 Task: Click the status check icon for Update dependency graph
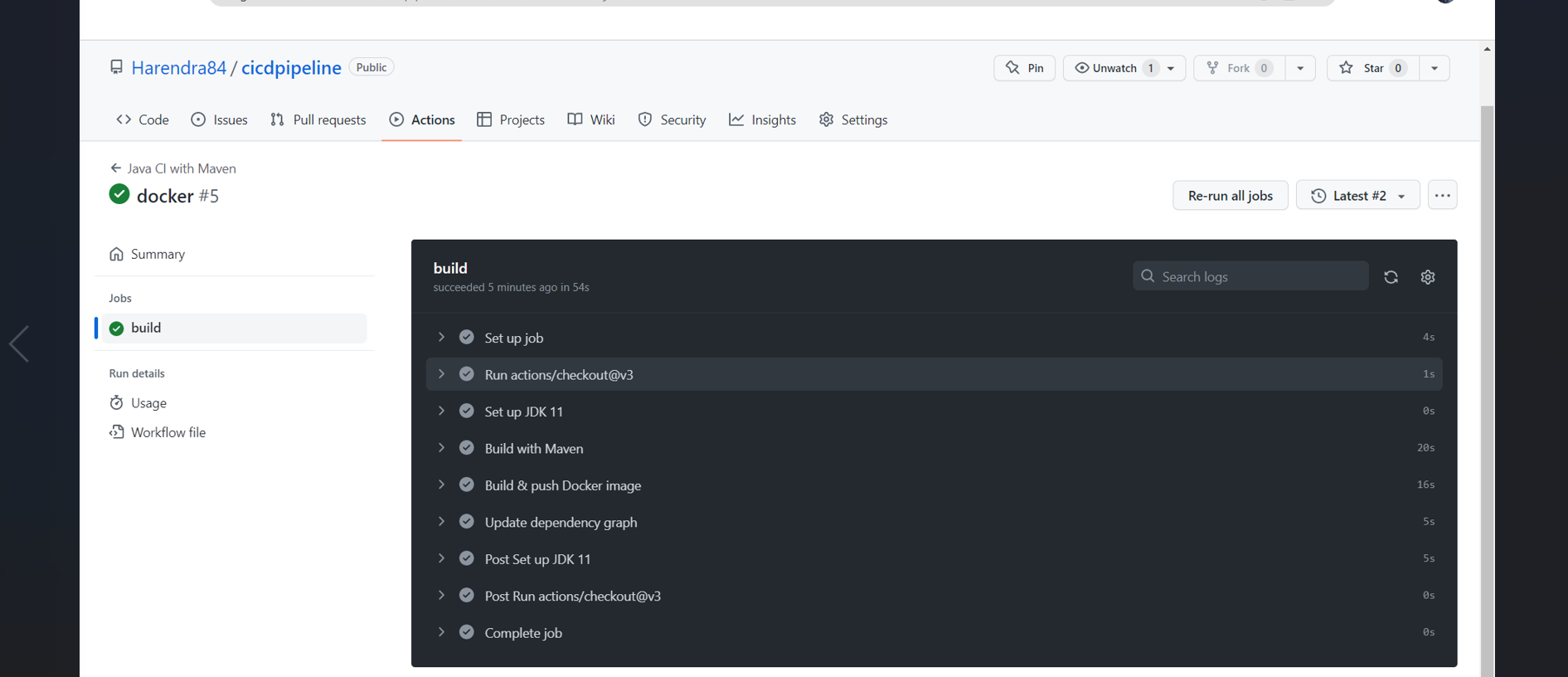(x=467, y=521)
